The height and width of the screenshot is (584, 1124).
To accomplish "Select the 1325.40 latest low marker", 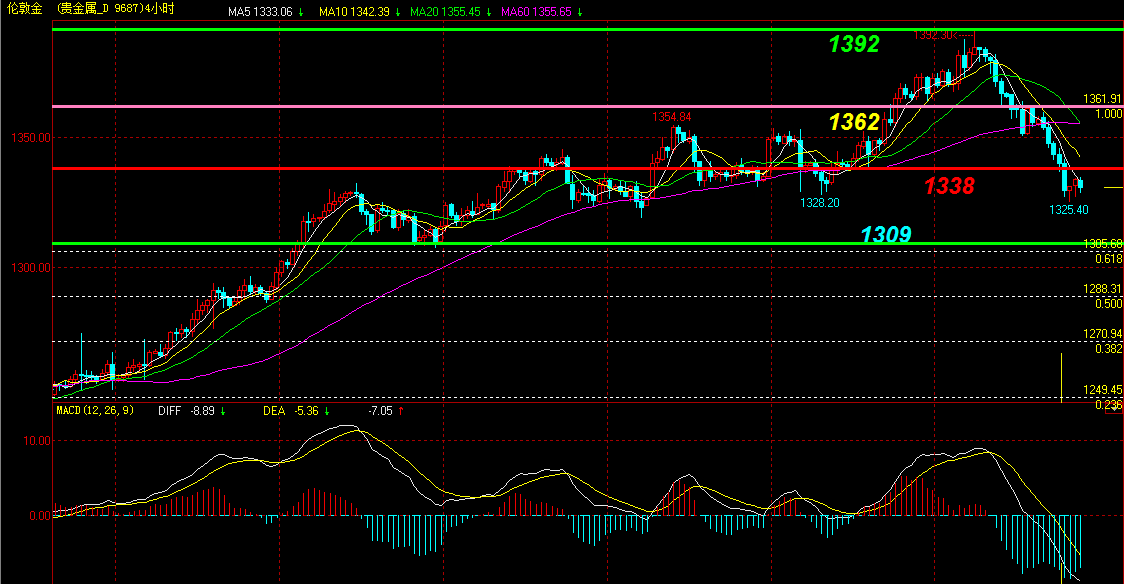I will tap(1068, 210).
